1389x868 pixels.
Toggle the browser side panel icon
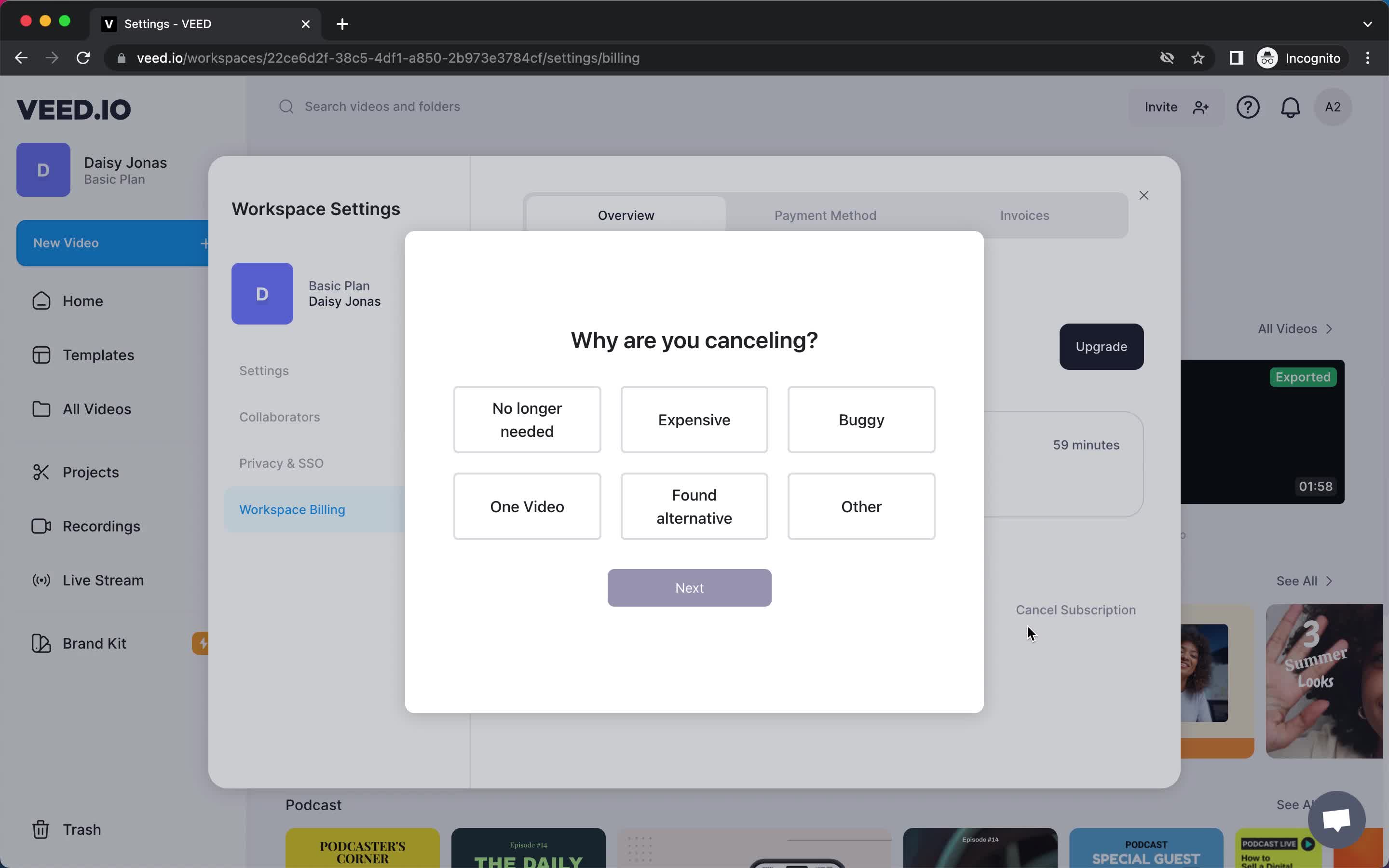(1236, 58)
